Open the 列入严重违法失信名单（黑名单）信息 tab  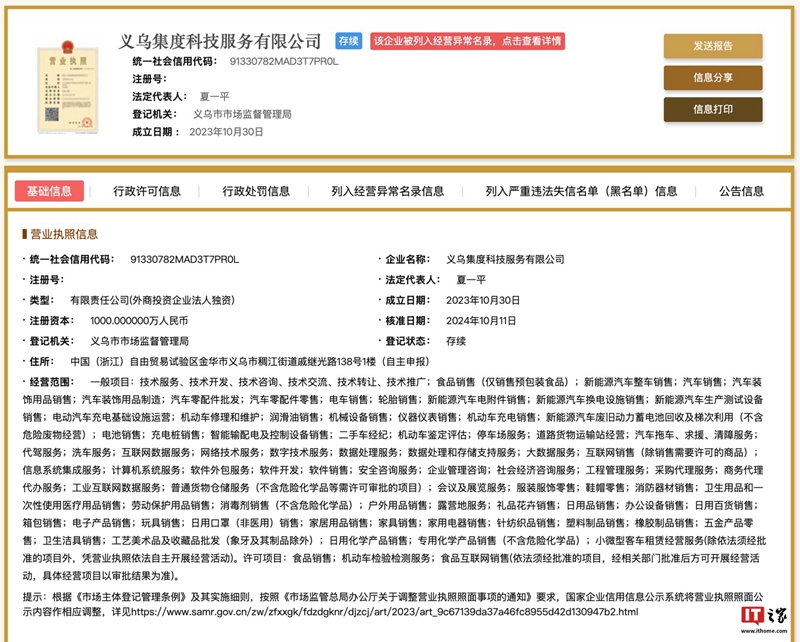(581, 191)
